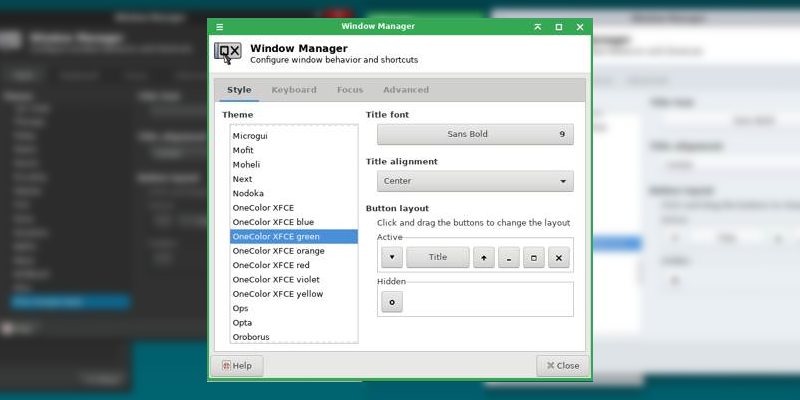Screen dimensions: 800x400
Task: Open the Title alignment dropdown
Action: click(475, 181)
